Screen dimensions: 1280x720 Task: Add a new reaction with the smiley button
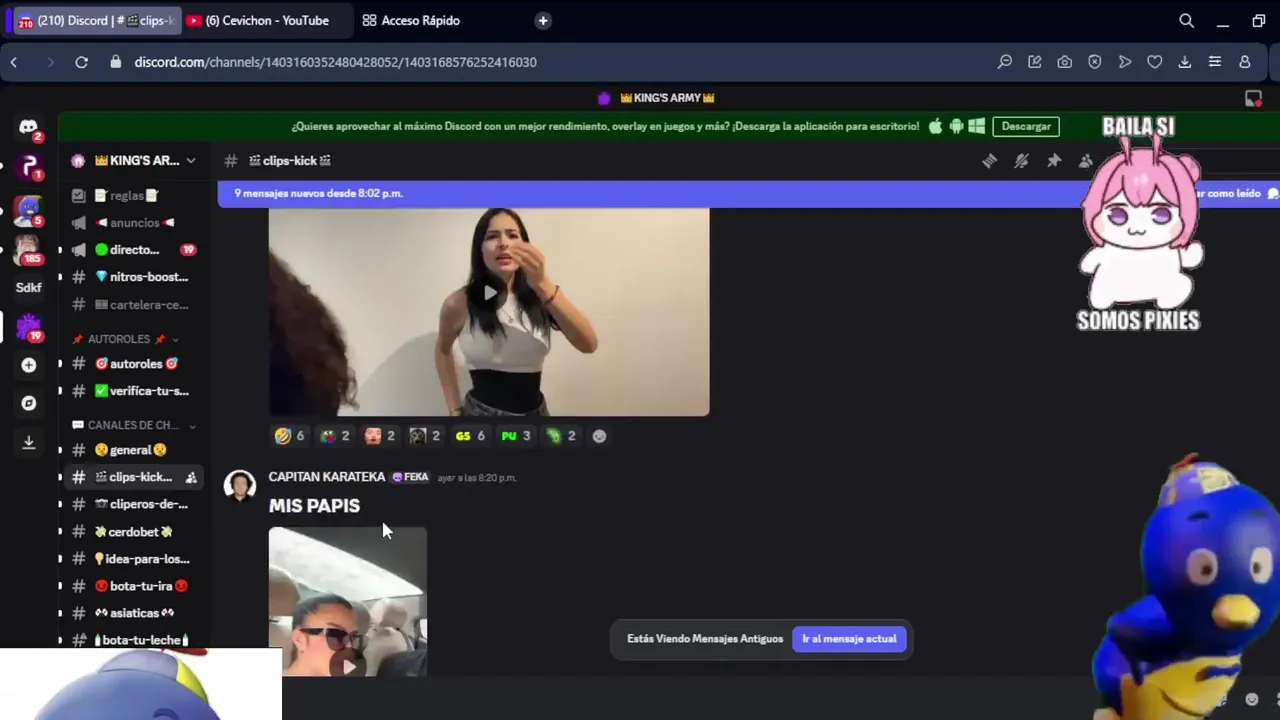(599, 436)
